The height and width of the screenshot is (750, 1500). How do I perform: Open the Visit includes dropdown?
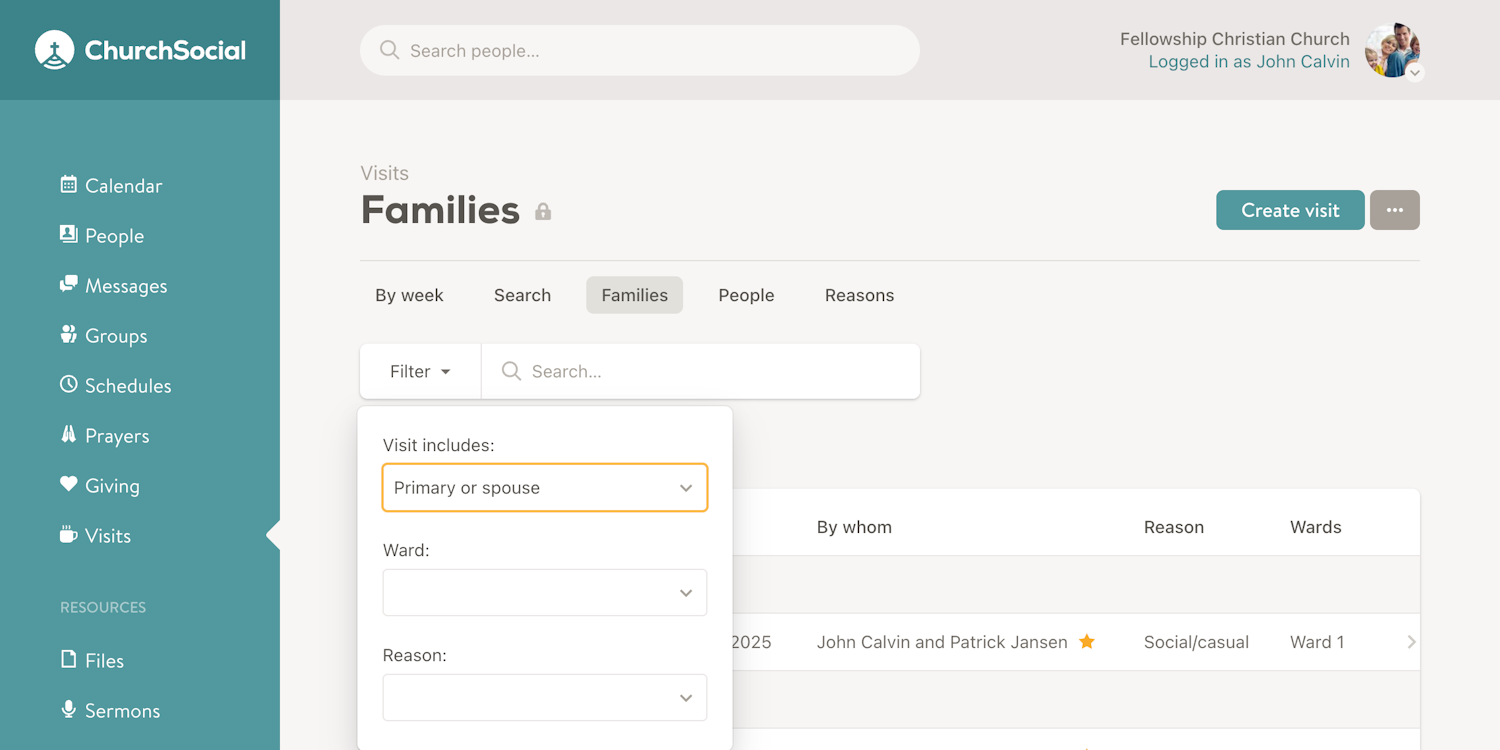pos(544,487)
